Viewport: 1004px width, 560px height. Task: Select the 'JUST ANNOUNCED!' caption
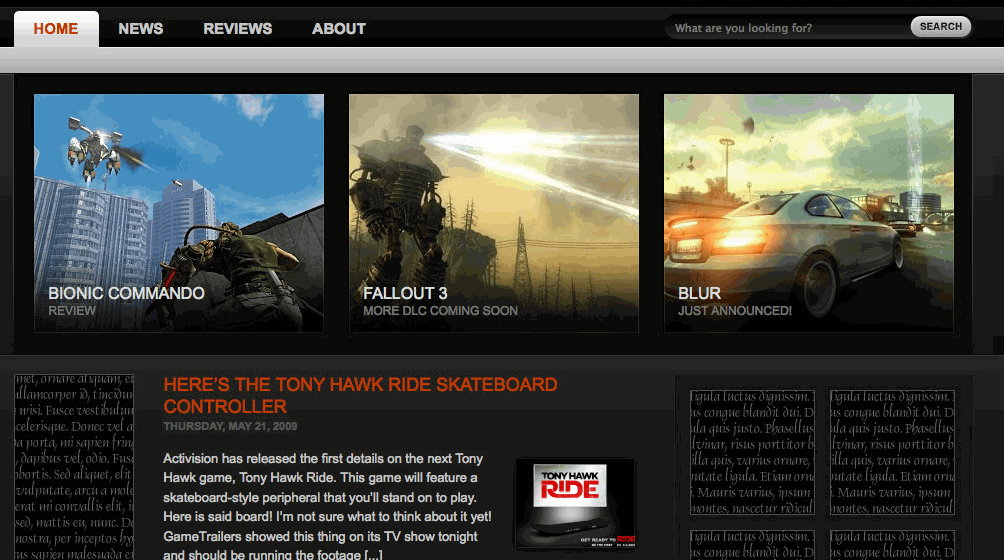click(x=735, y=311)
